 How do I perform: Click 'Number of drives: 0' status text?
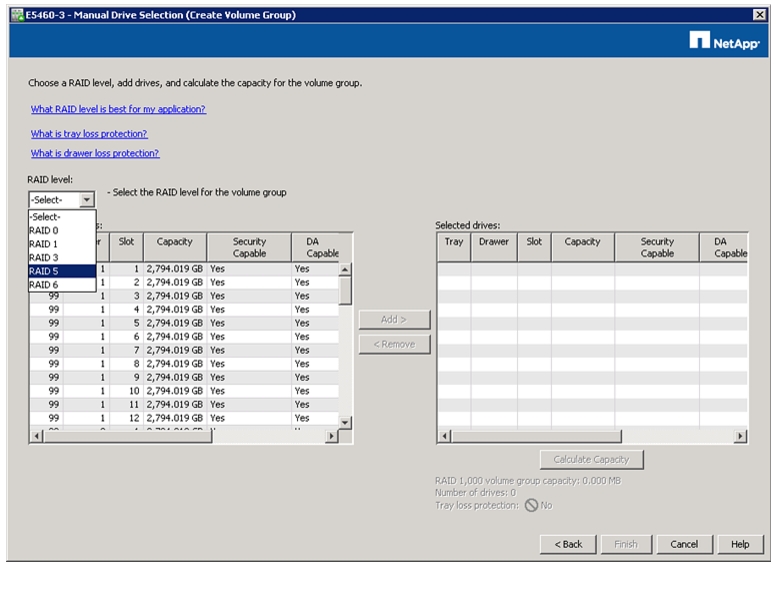475,493
